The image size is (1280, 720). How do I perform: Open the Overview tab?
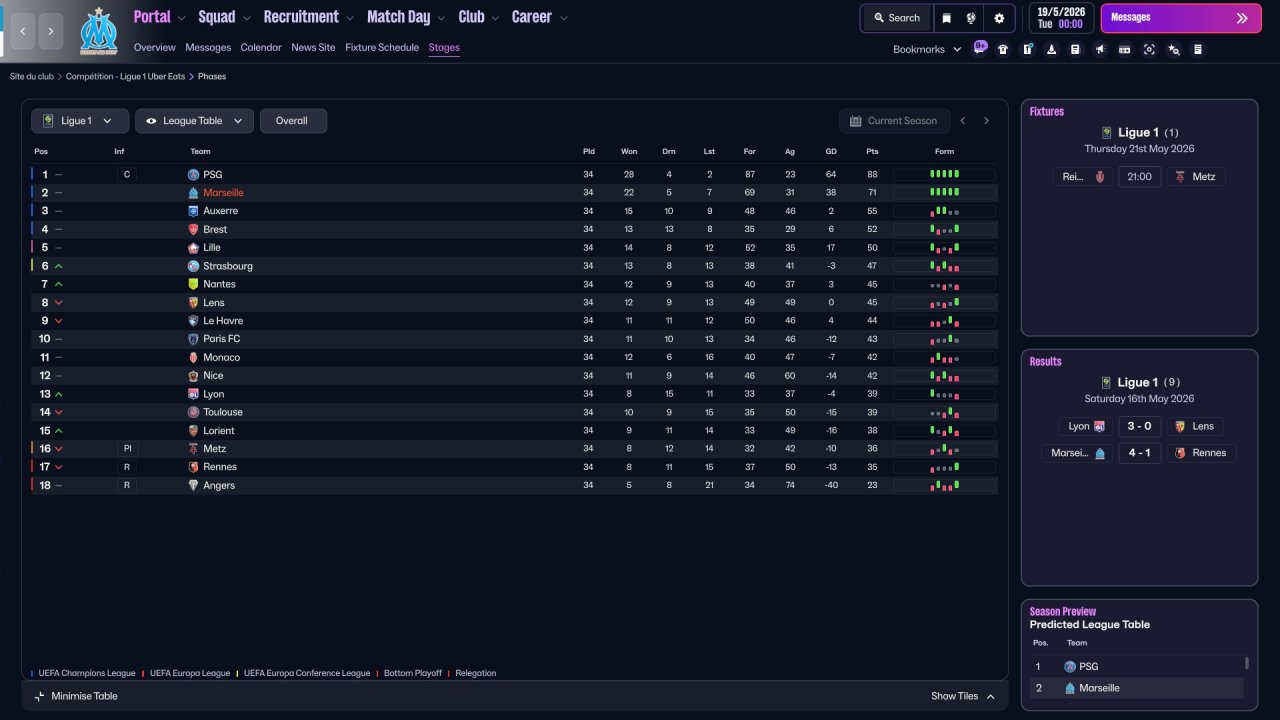tap(155, 47)
